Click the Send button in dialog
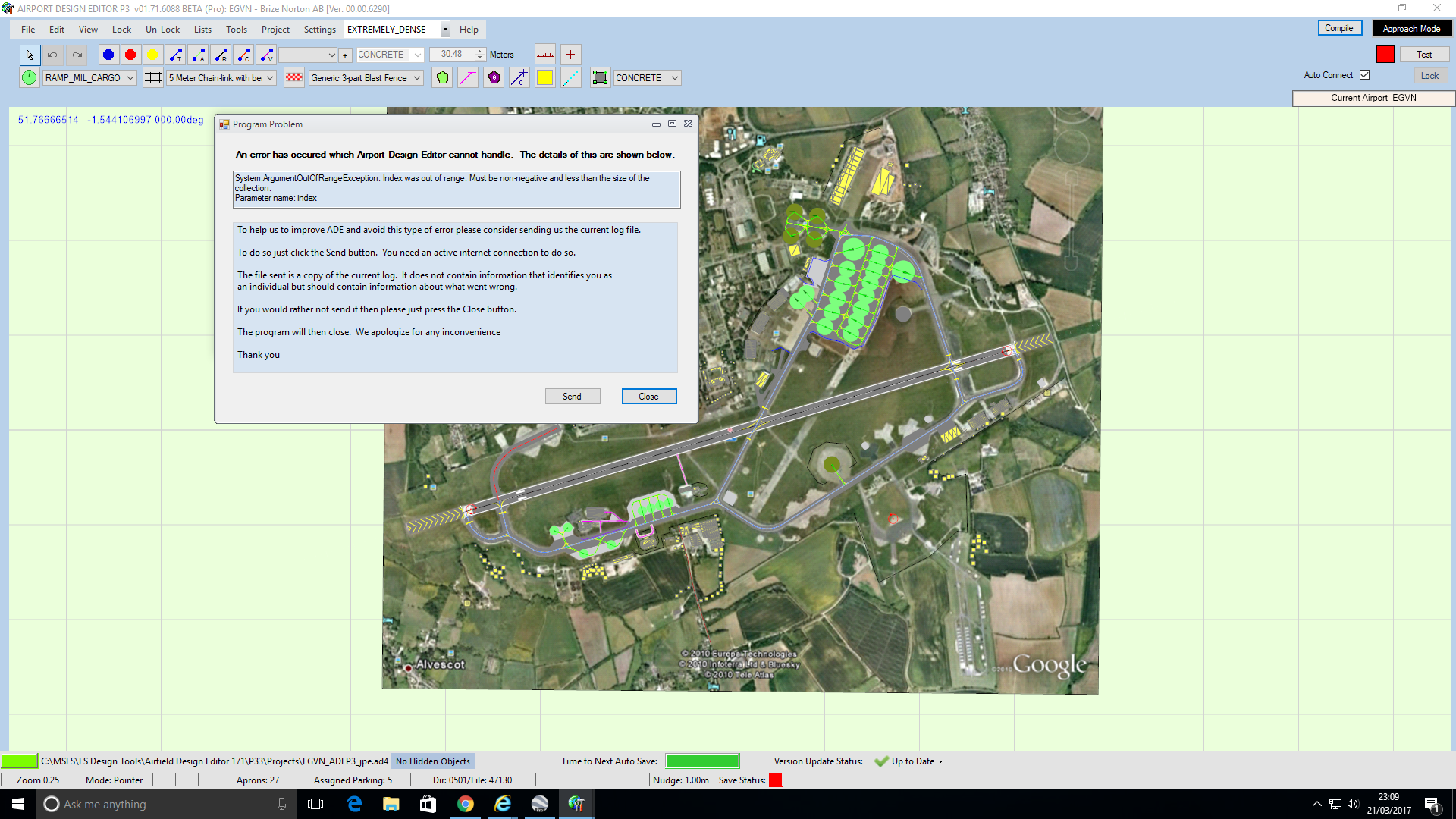The width and height of the screenshot is (1456, 819). (x=572, y=397)
